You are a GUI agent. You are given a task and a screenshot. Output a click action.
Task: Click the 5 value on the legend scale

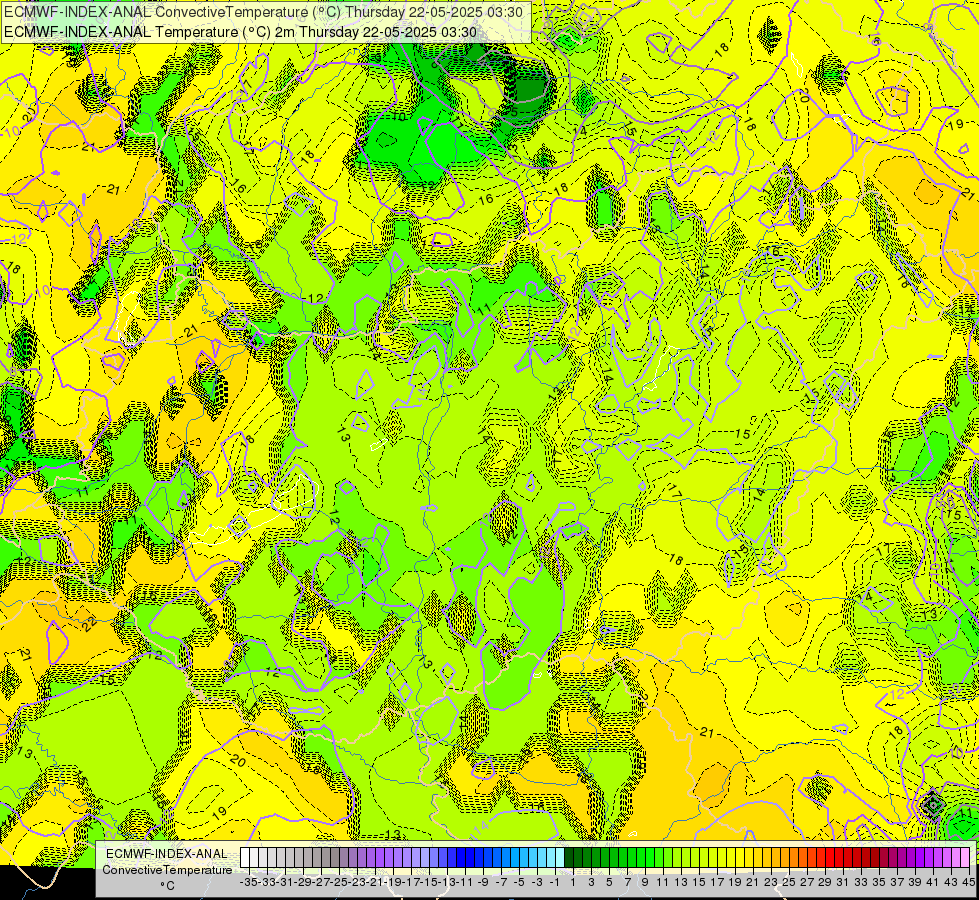609,882
